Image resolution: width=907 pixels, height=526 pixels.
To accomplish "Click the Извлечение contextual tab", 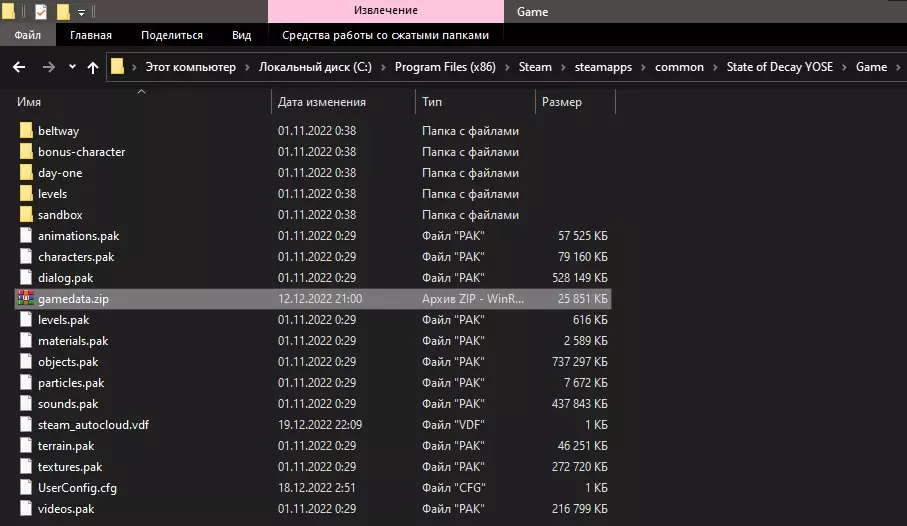I will coord(386,11).
